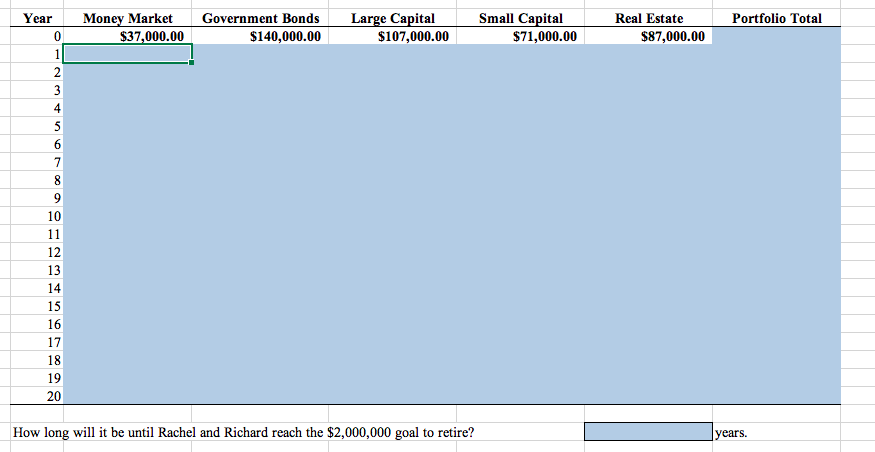Select the selected Money Market year 1 cell

pyautogui.click(x=128, y=54)
